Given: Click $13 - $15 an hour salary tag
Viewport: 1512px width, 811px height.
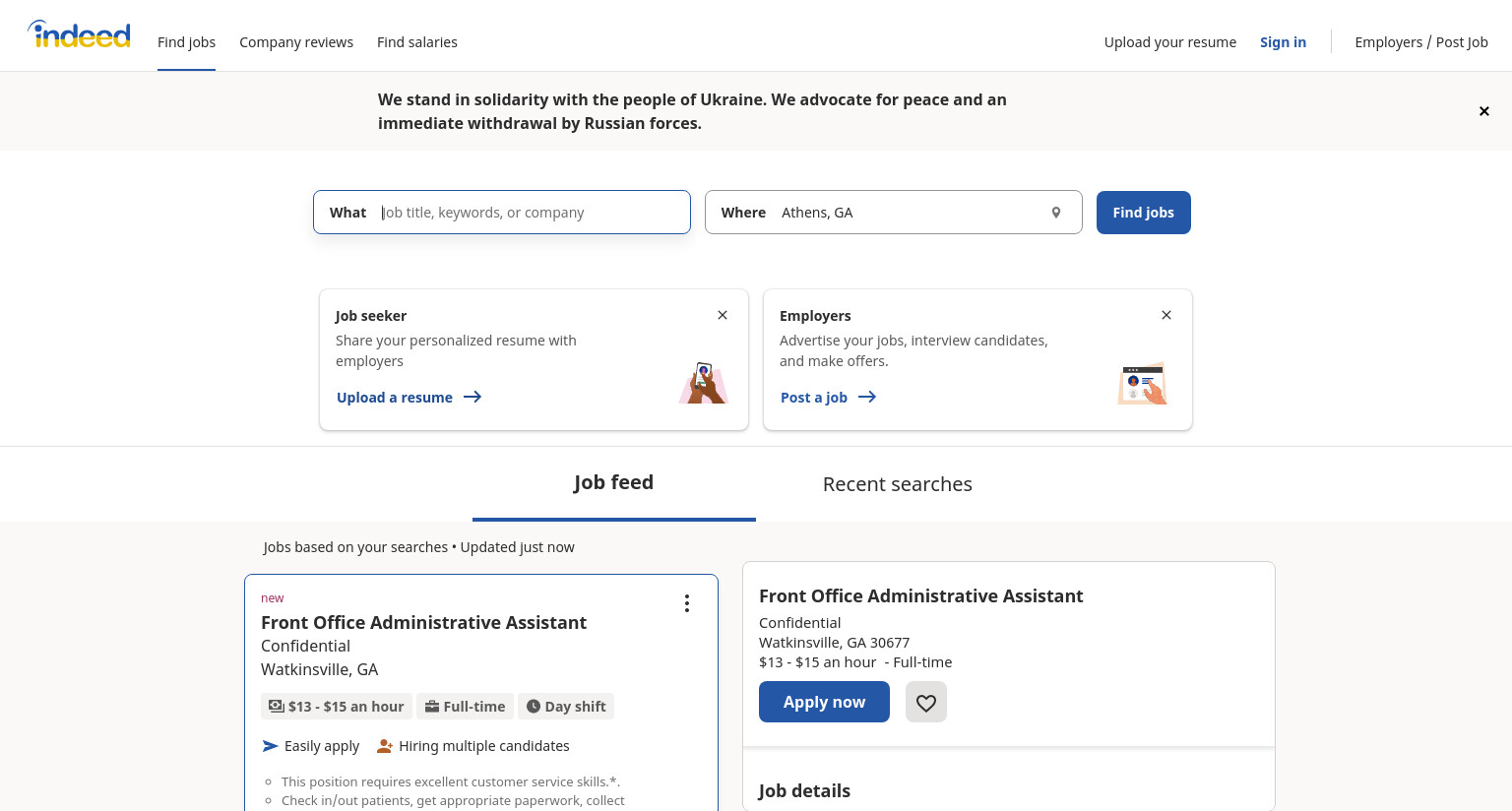Looking at the screenshot, I should point(337,707).
